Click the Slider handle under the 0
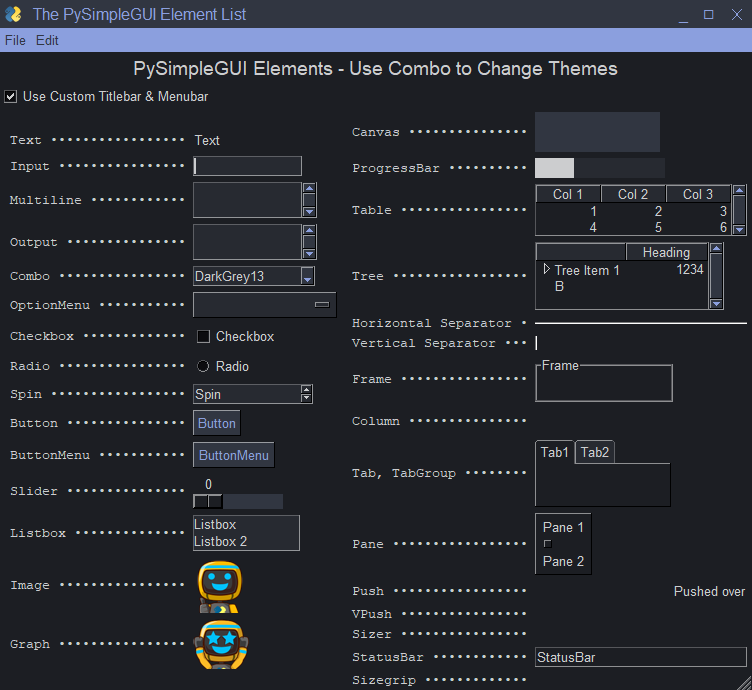The height and width of the screenshot is (690, 752). coord(208,501)
